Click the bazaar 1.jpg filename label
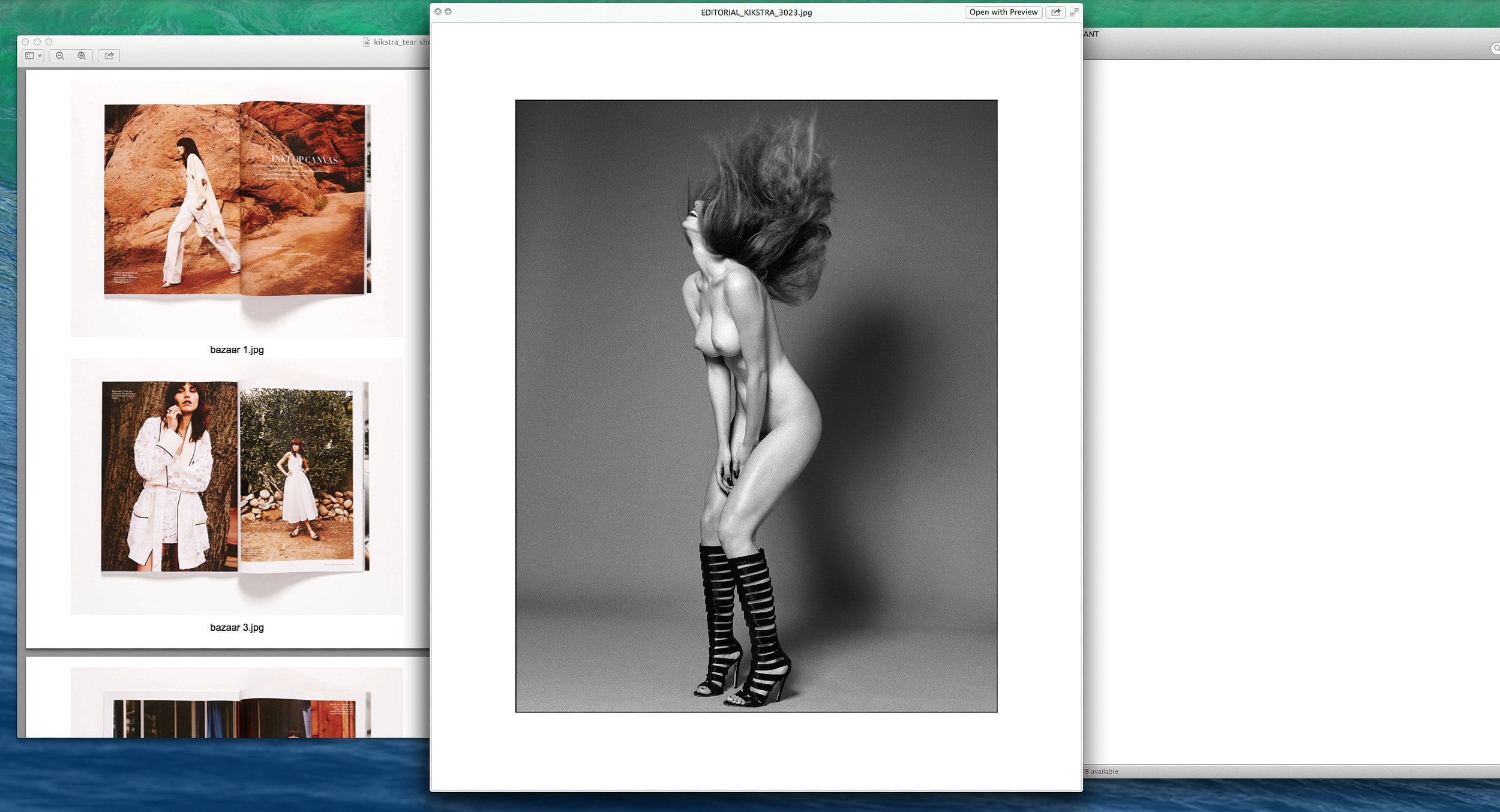This screenshot has height=812, width=1500. coord(238,350)
